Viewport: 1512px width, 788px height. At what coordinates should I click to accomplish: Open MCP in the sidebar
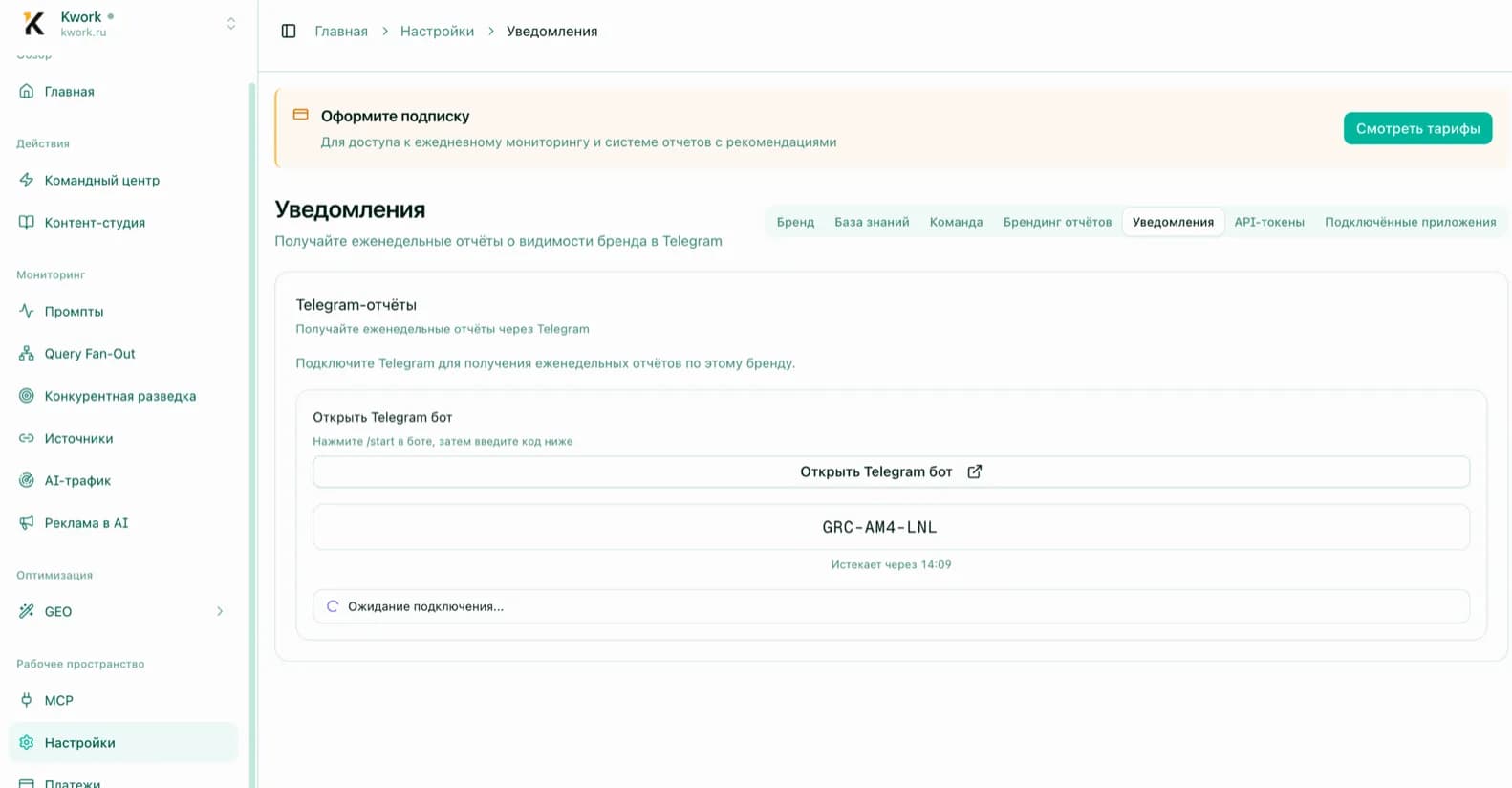point(123,701)
